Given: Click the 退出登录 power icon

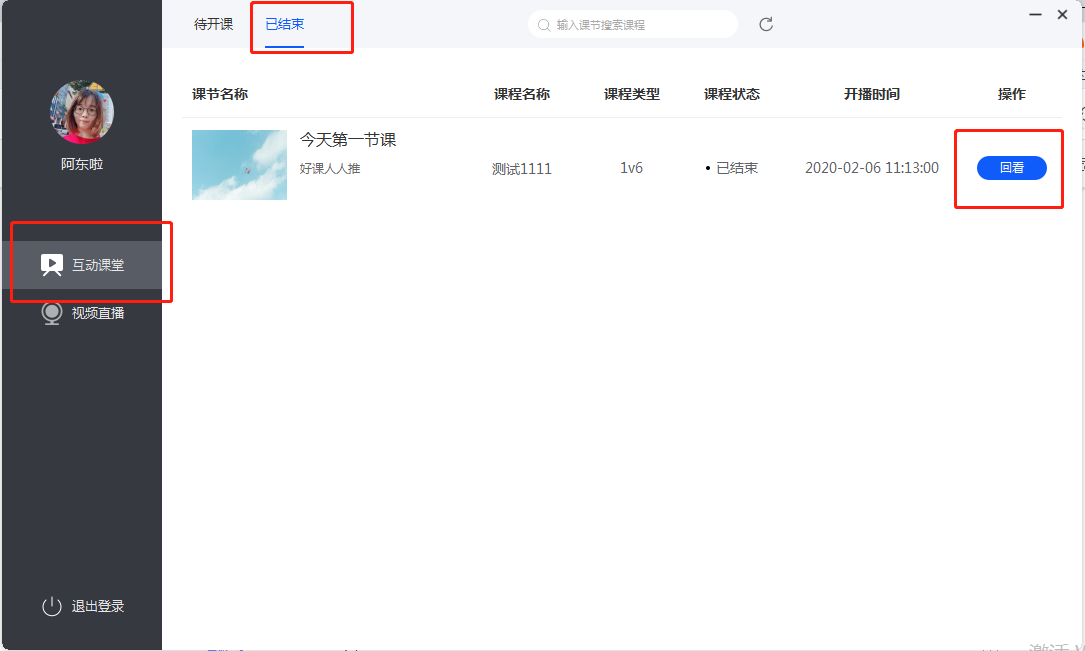Looking at the screenshot, I should coord(52,607).
